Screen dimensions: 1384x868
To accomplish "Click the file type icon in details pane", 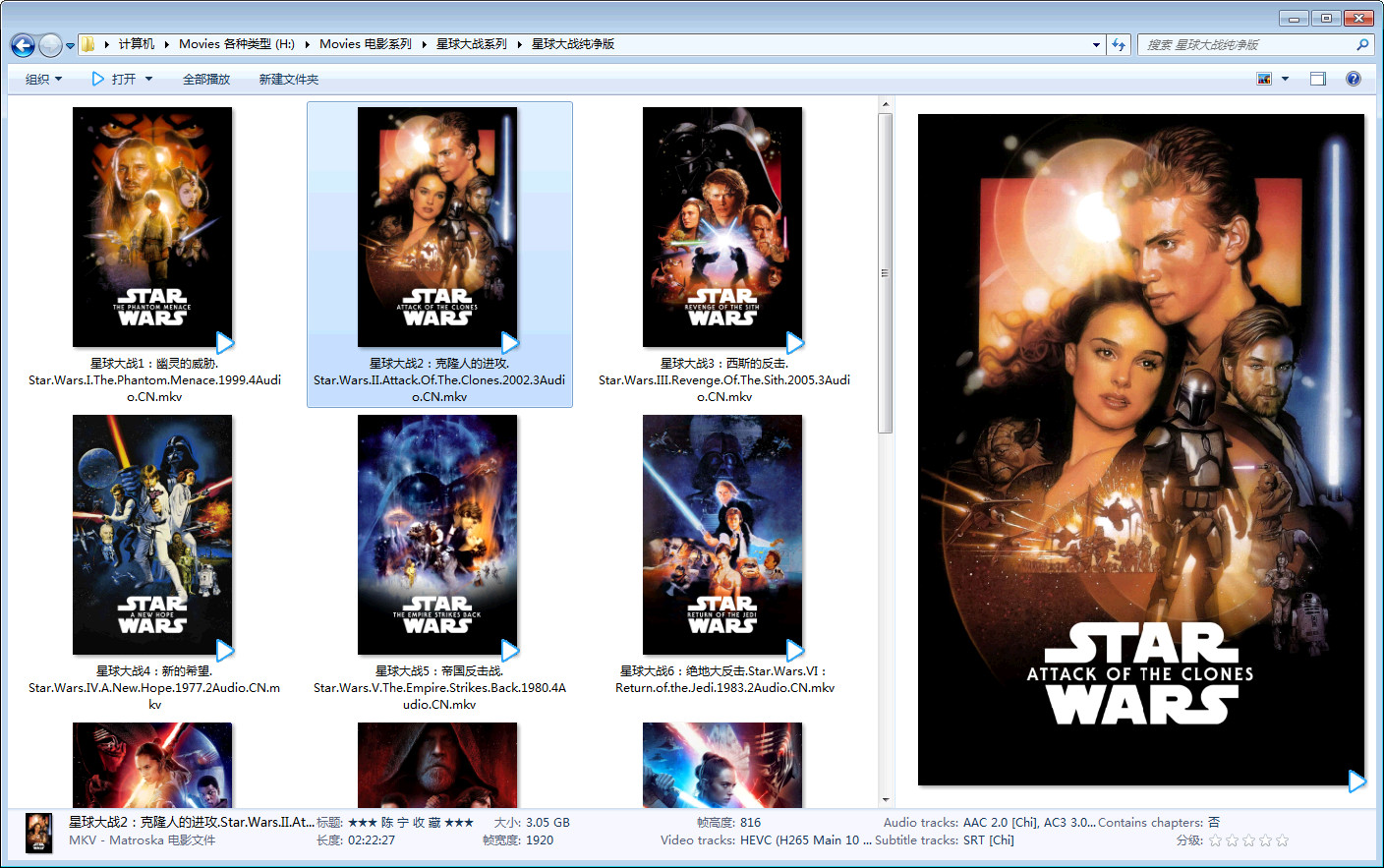I will click(x=39, y=833).
